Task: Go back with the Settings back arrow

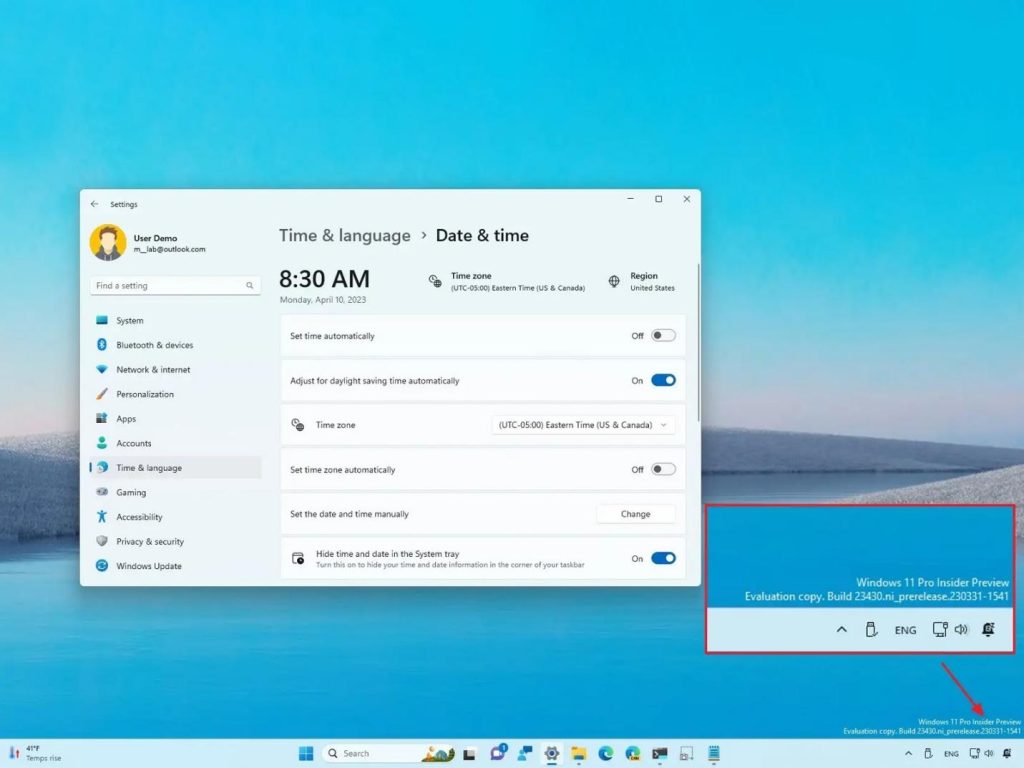Action: [x=95, y=204]
